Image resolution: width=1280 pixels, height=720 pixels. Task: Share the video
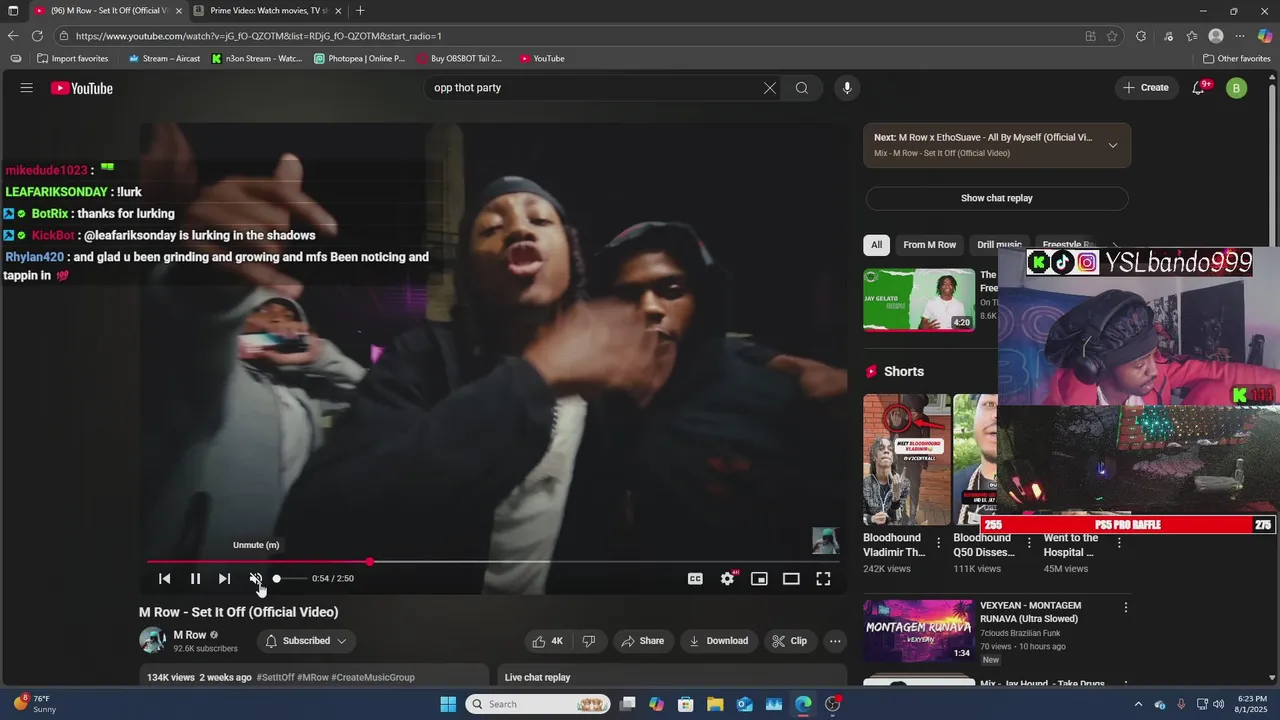click(642, 641)
